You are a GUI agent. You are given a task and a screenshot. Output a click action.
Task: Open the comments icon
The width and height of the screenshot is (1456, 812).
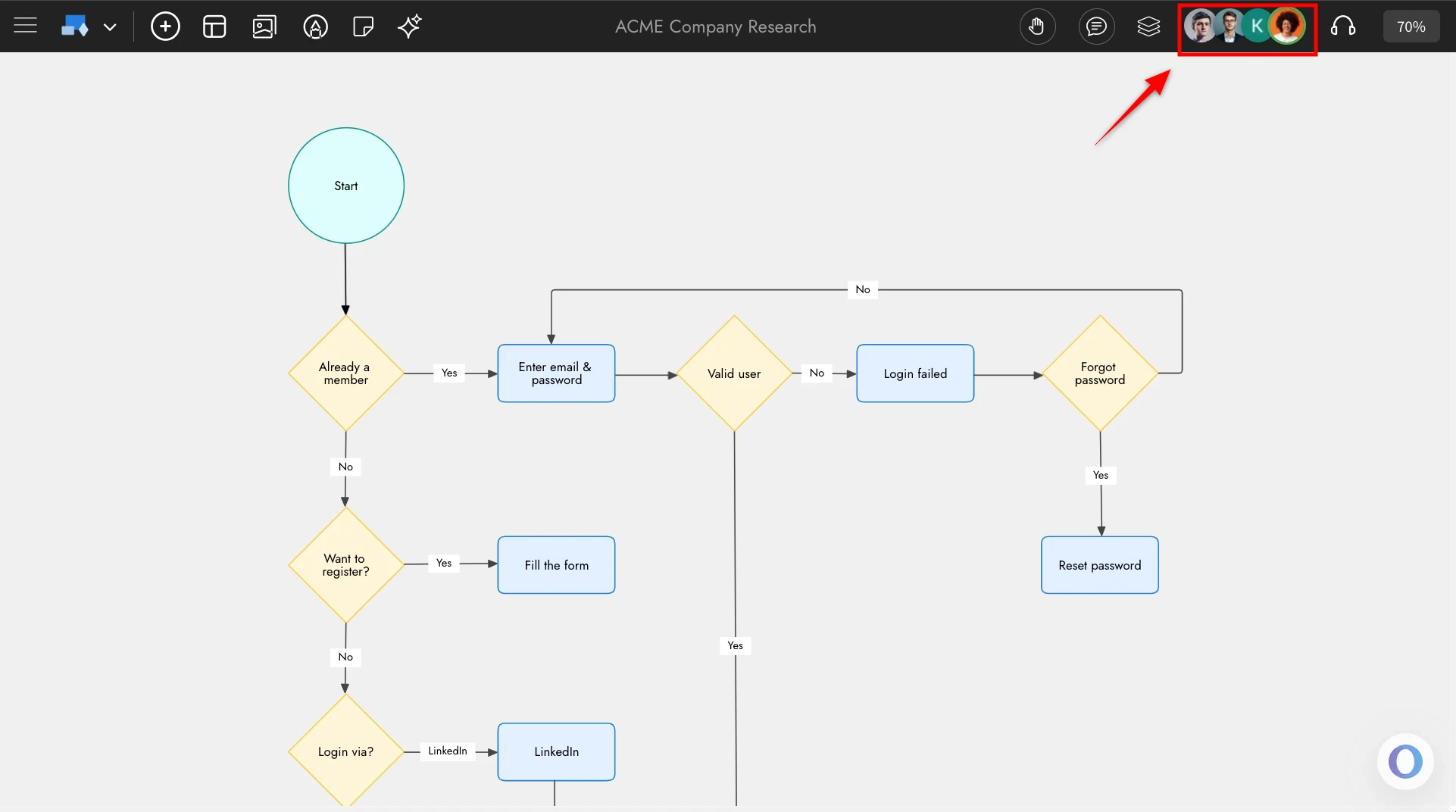click(1096, 26)
